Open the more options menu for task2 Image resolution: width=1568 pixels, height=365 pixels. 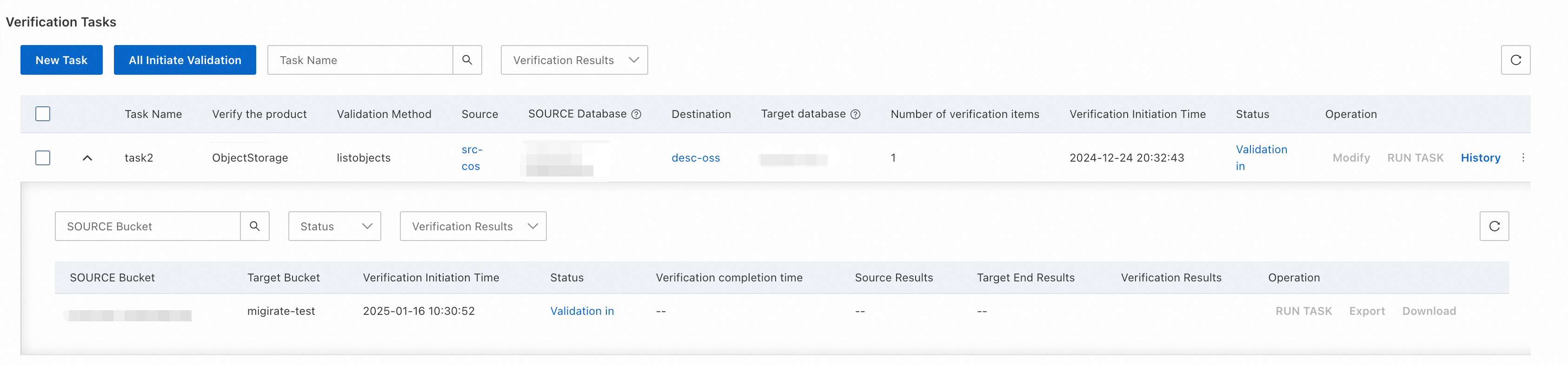(x=1523, y=157)
